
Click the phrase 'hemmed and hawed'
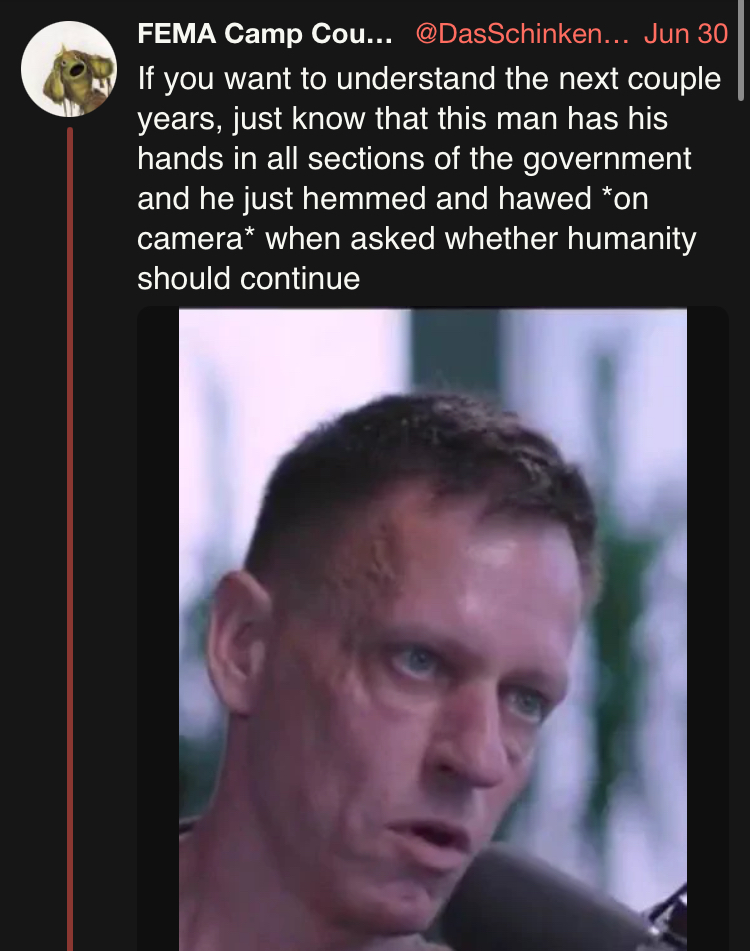(447, 198)
